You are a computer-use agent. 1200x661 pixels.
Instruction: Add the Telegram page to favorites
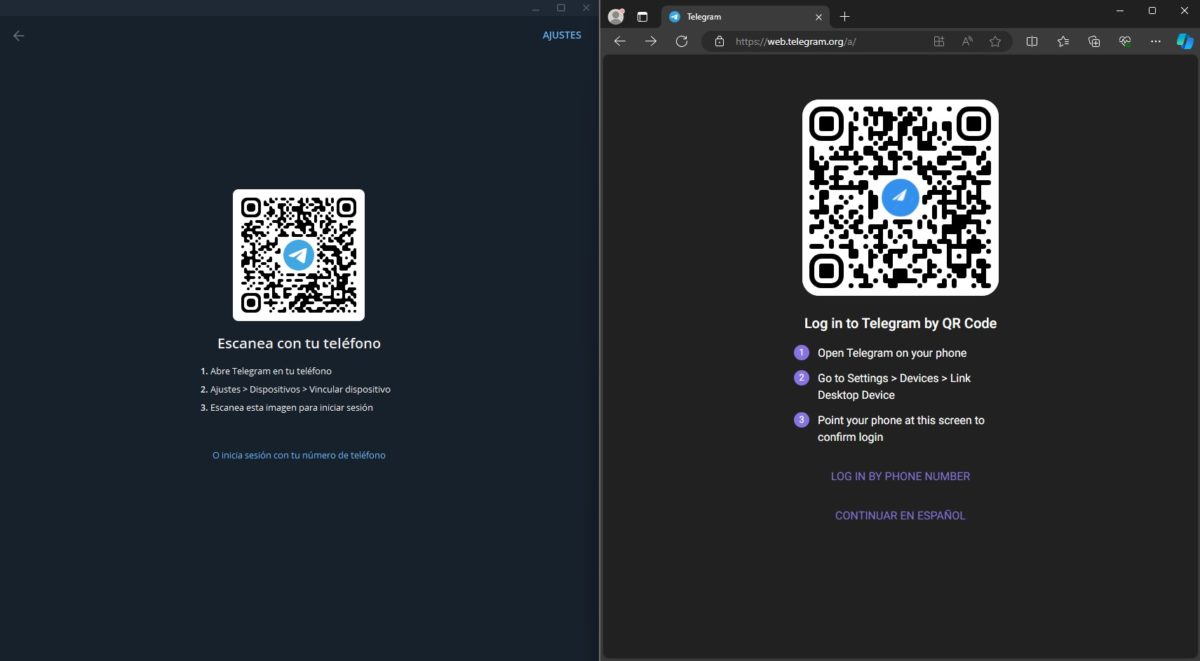point(995,41)
